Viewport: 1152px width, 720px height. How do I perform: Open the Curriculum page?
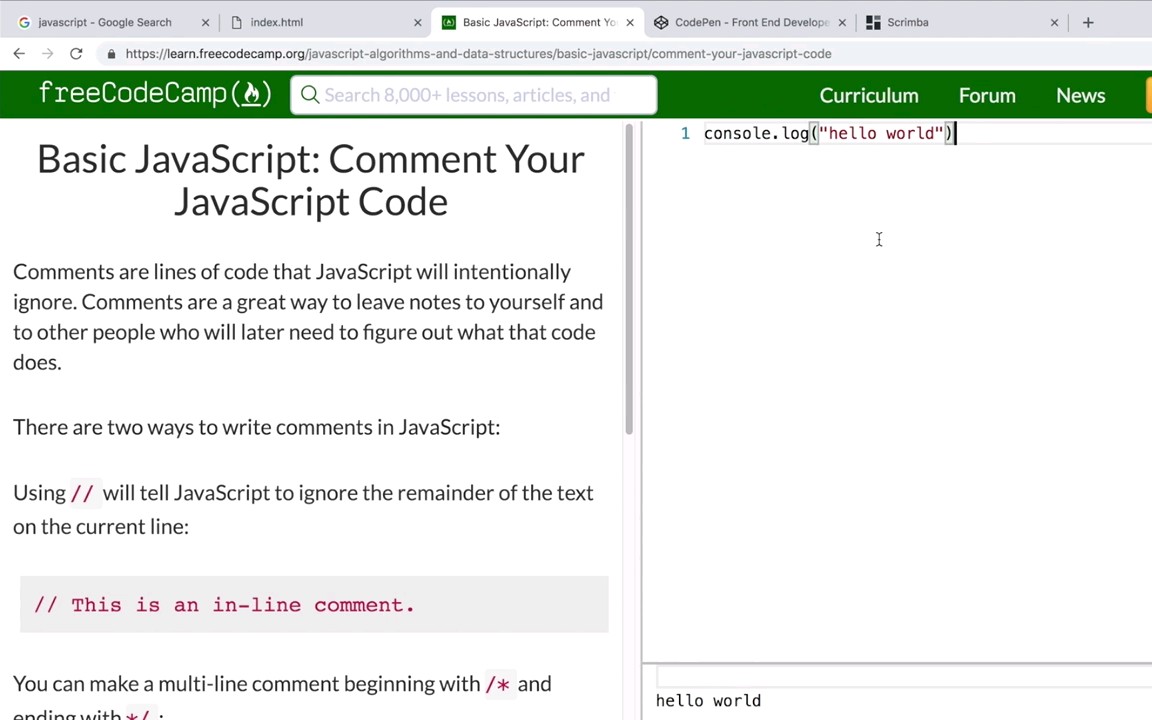pos(868,95)
